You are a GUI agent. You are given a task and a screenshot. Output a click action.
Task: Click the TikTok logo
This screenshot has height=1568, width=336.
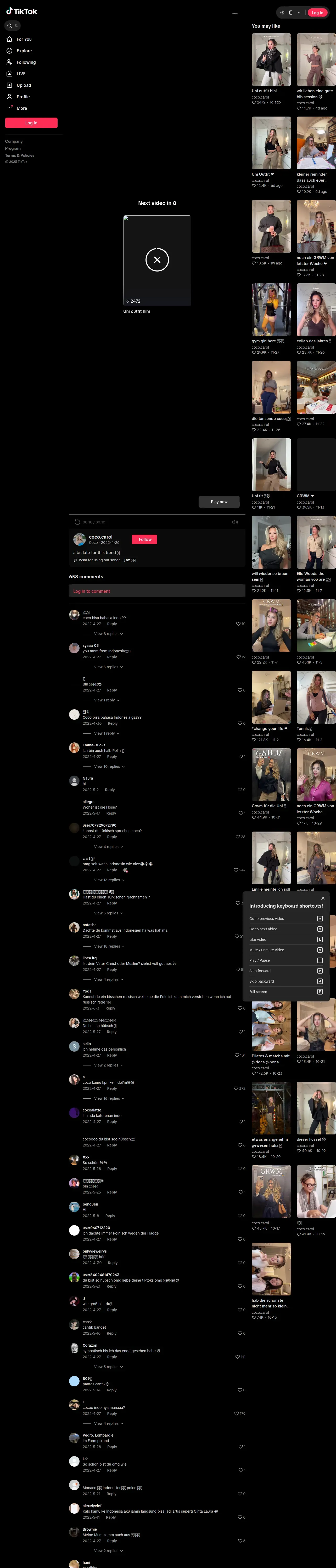21,11
